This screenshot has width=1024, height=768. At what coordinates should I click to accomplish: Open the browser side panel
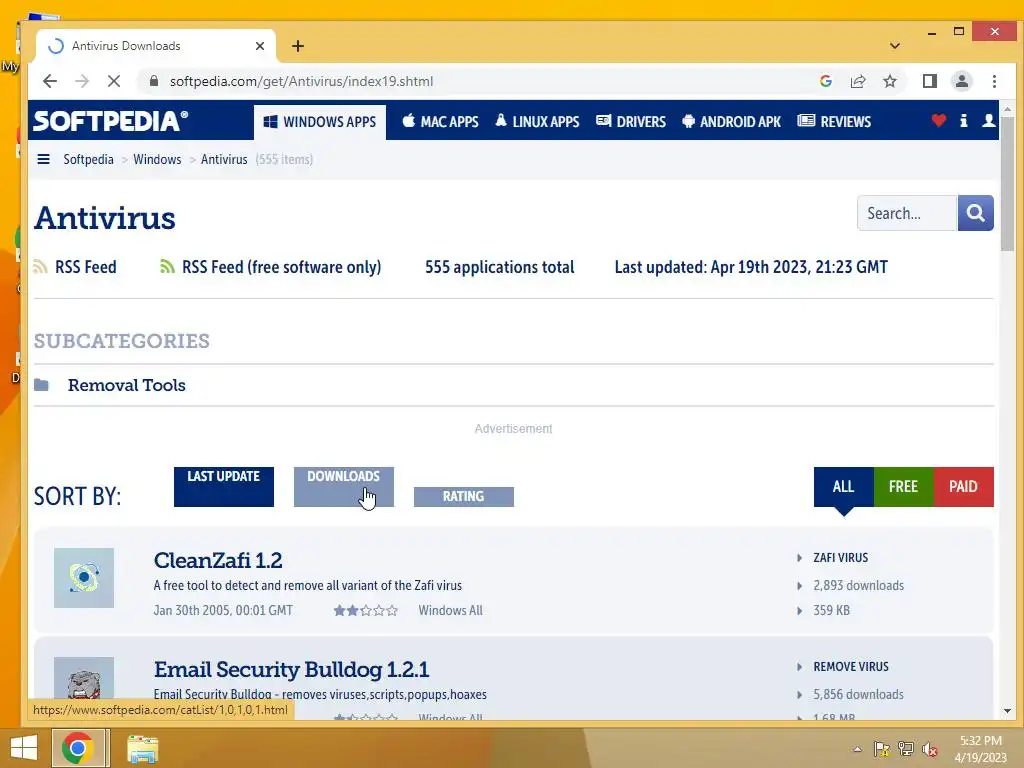pyautogui.click(x=929, y=81)
